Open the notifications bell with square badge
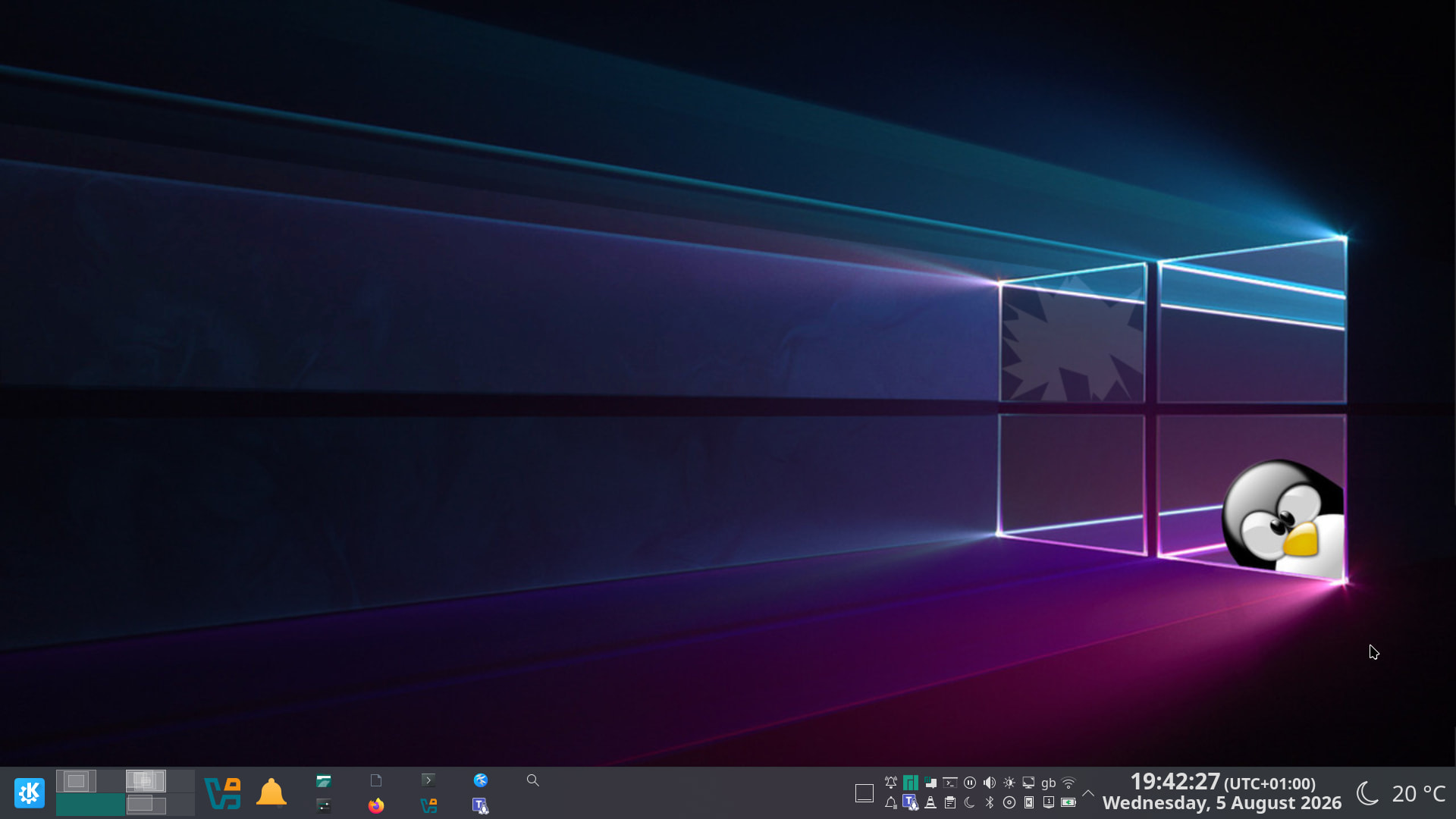The image size is (1456, 819). coord(891,802)
